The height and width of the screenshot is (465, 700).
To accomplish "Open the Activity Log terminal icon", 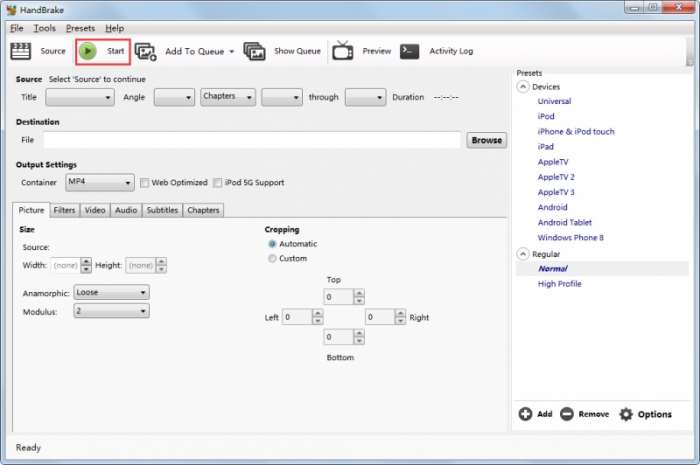I will coord(409,51).
